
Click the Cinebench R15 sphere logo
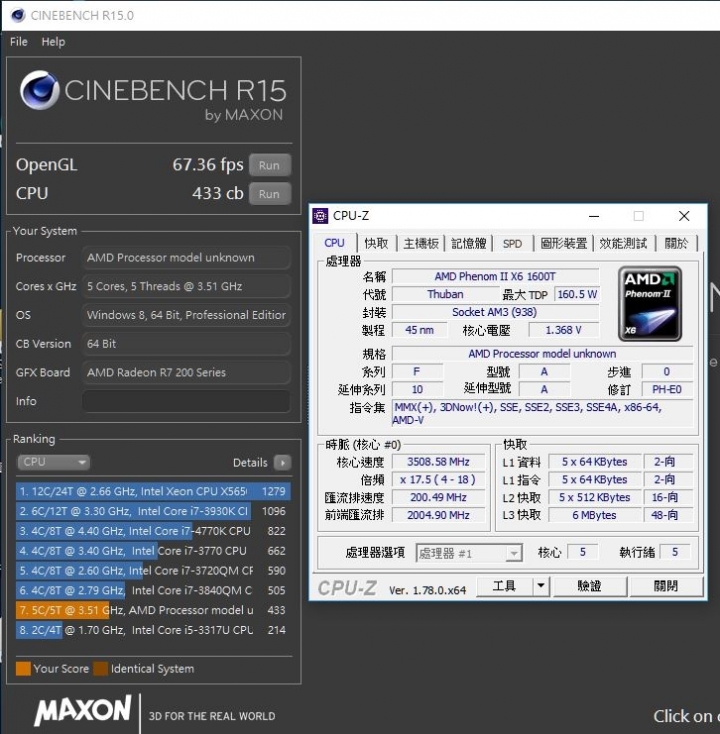point(40,90)
